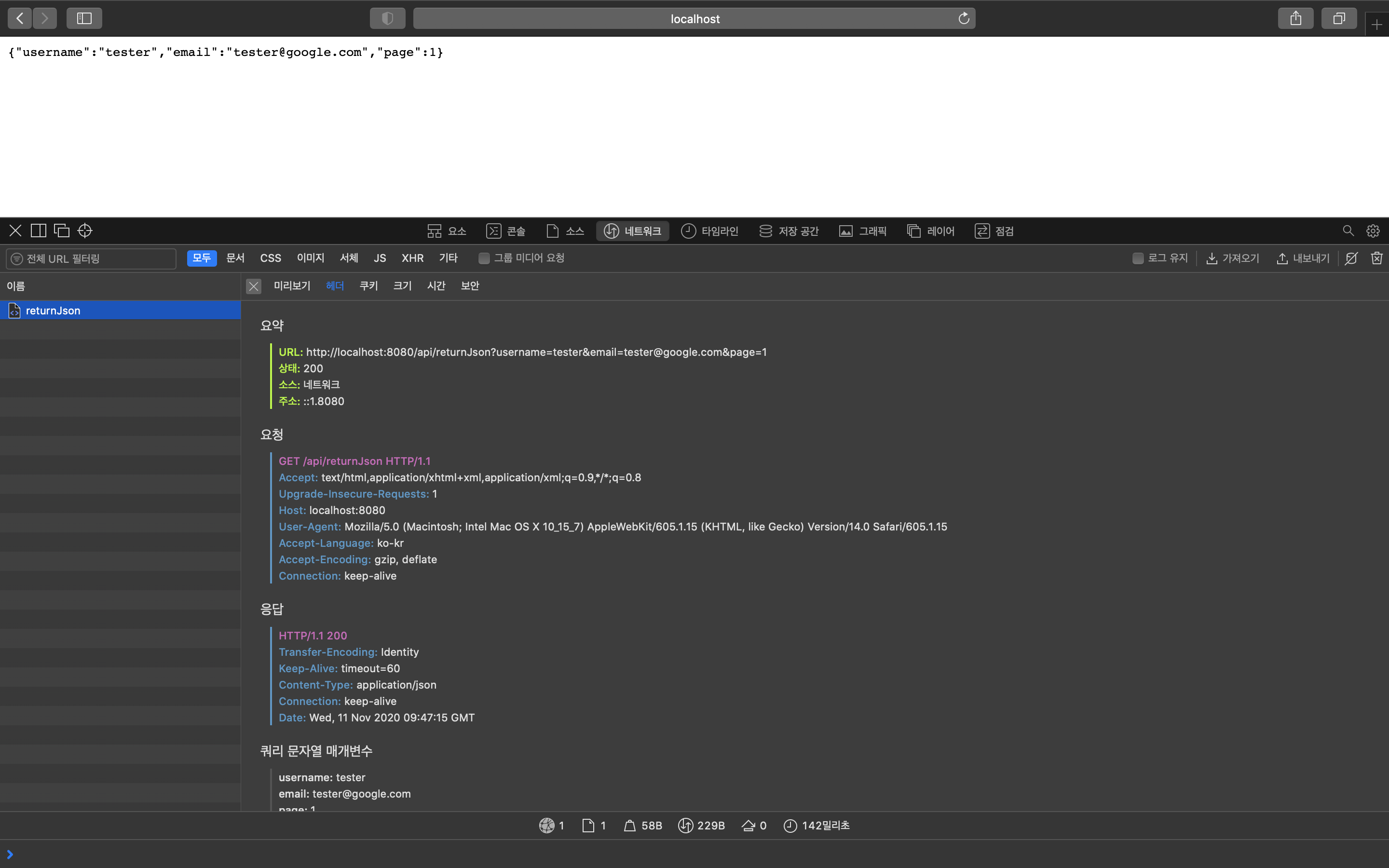Open the tab overview icon

pos(1338,18)
